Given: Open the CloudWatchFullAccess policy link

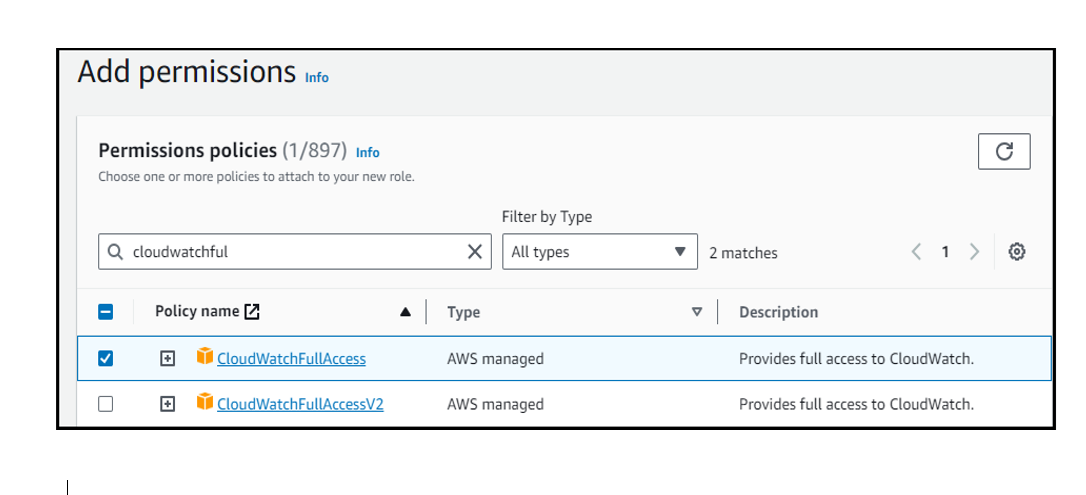Looking at the screenshot, I should click(291, 358).
